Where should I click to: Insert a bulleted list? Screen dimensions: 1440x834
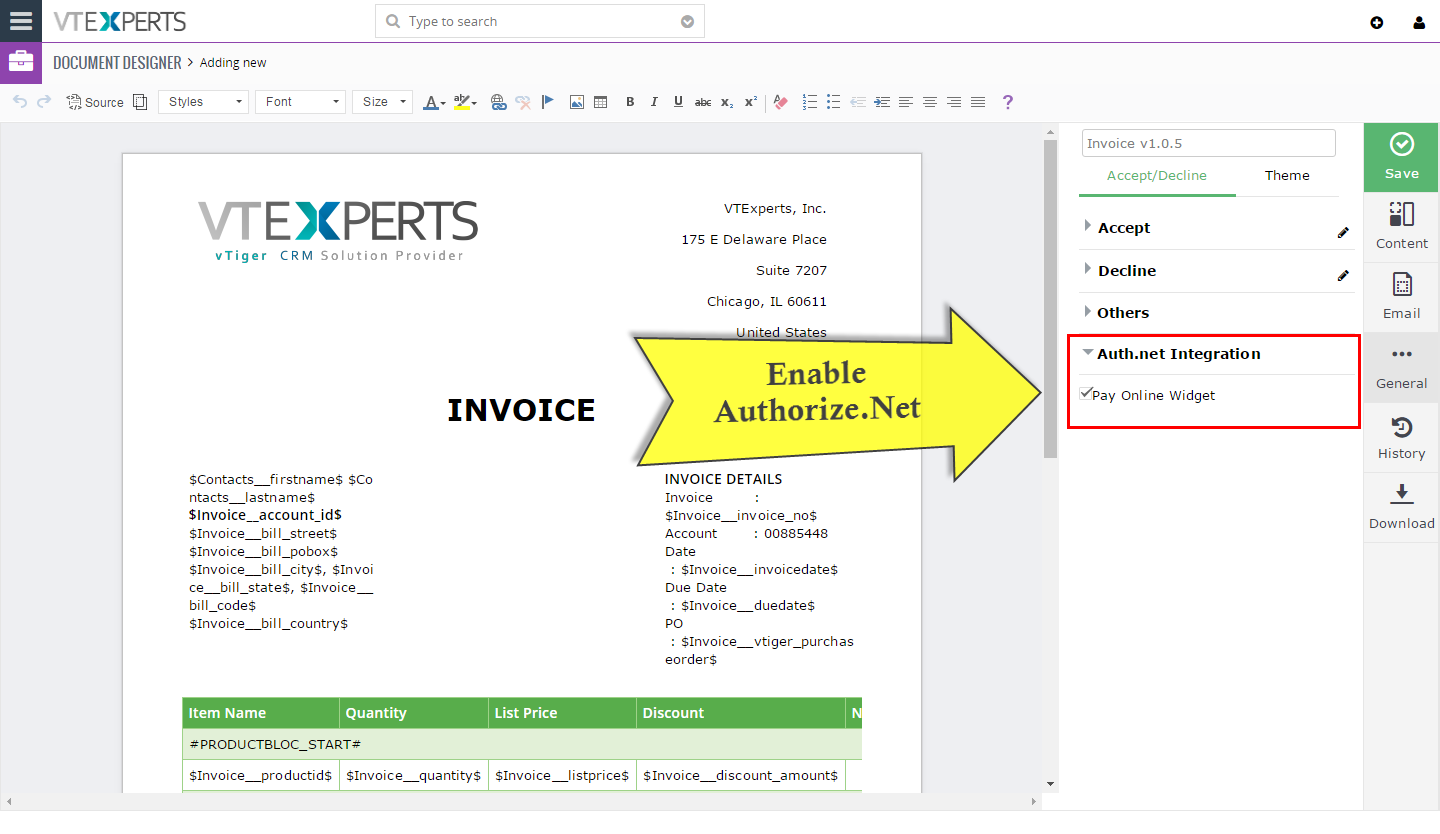pyautogui.click(x=834, y=102)
